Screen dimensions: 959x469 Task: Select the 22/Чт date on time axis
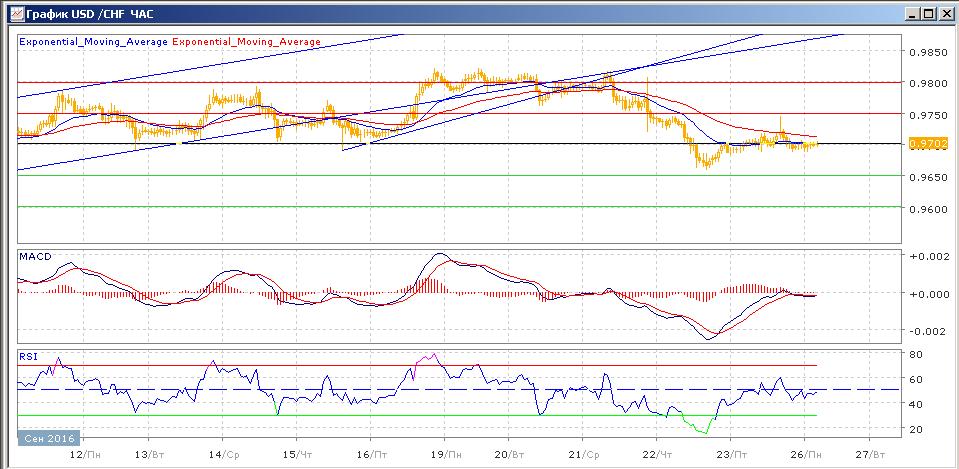pos(657,452)
